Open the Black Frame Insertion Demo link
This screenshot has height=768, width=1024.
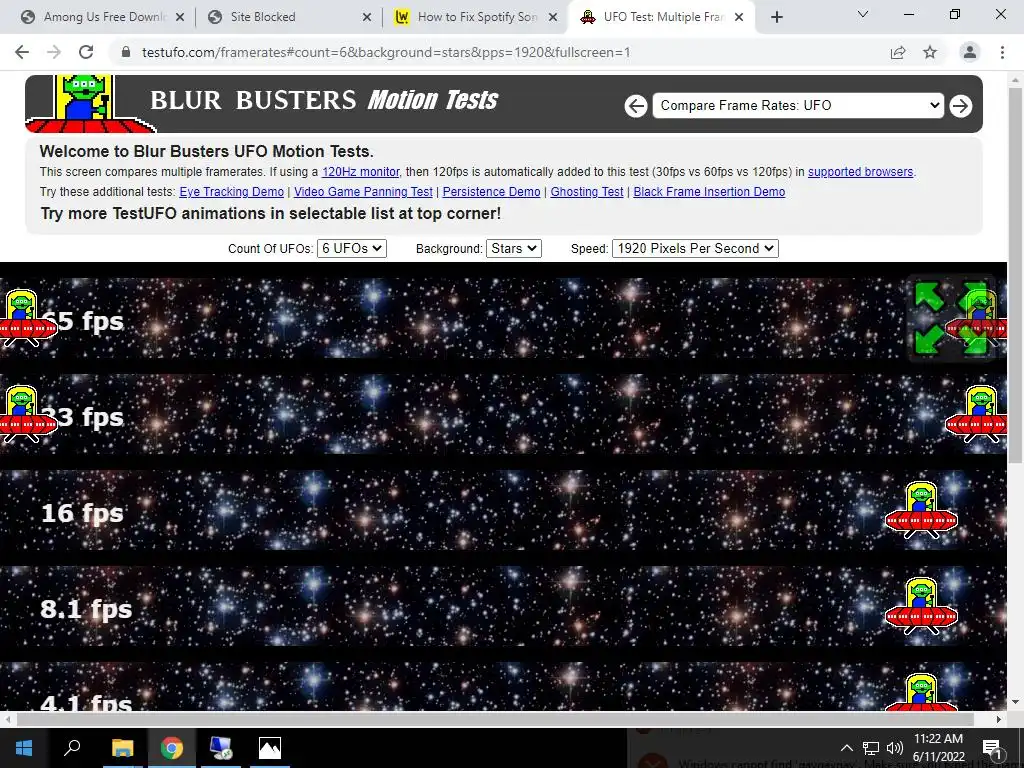(709, 191)
